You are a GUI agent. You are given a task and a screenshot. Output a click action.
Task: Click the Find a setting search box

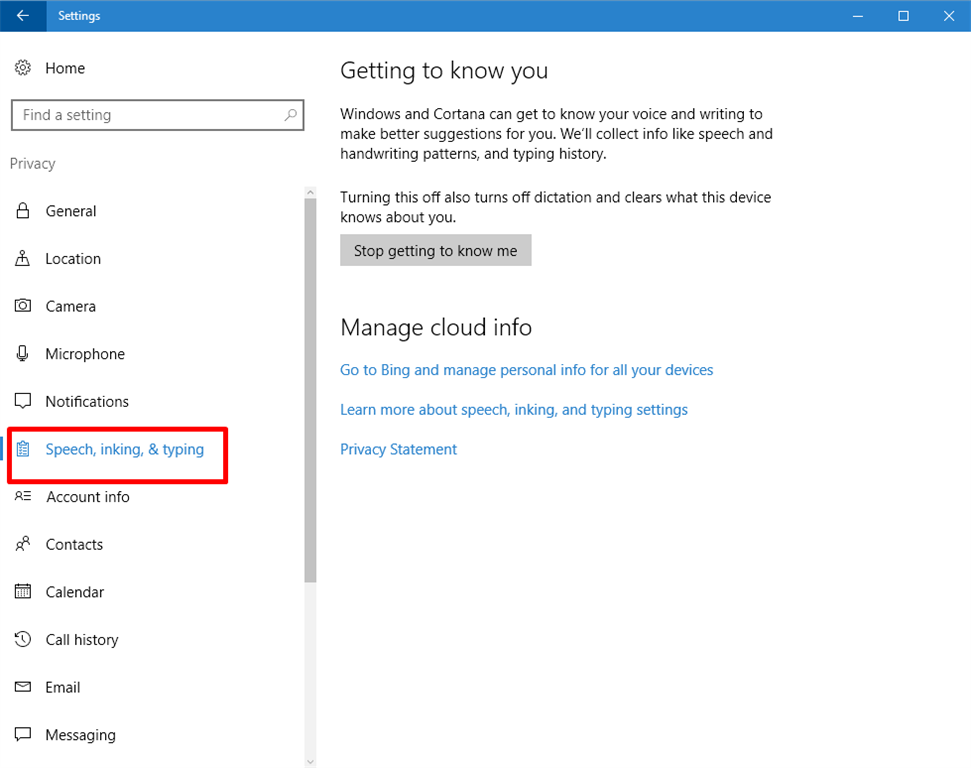pos(150,115)
